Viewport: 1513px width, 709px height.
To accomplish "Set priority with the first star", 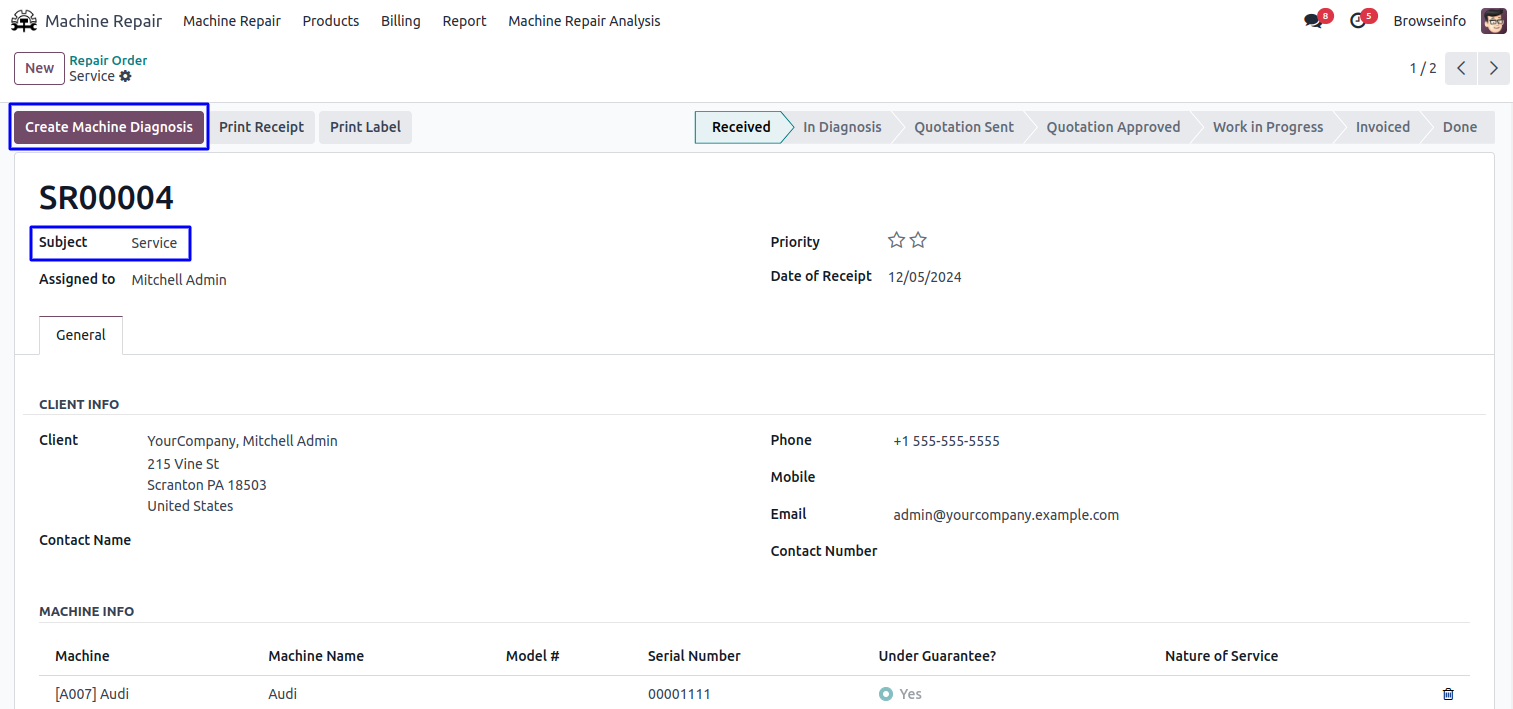I will tap(896, 241).
